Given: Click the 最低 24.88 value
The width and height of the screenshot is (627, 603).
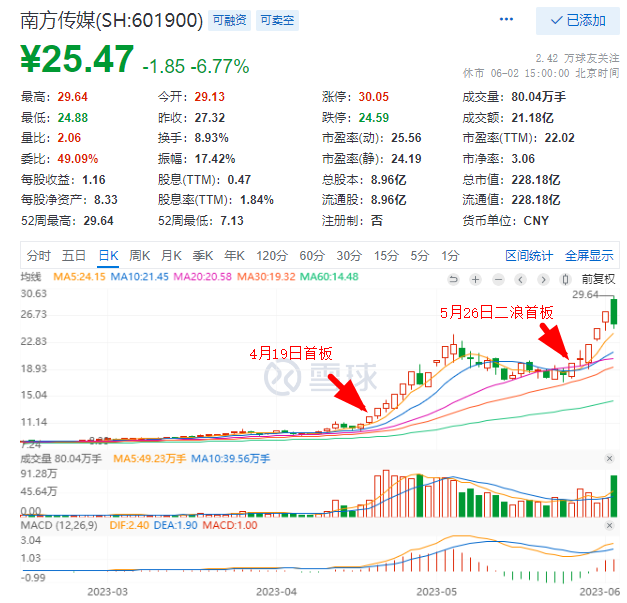Looking at the screenshot, I should [73, 118].
